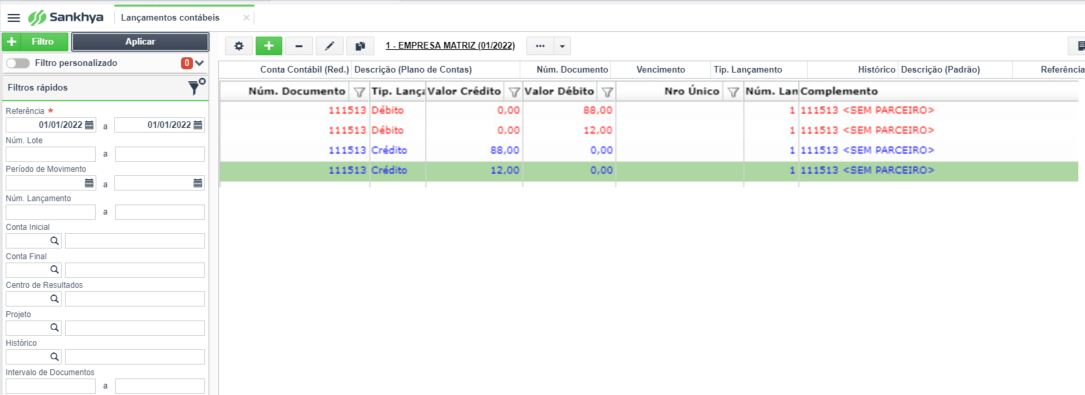This screenshot has height=395, width=1085.
Task: Select highlighted Crédito row with 12,00
Action: click(x=649, y=170)
